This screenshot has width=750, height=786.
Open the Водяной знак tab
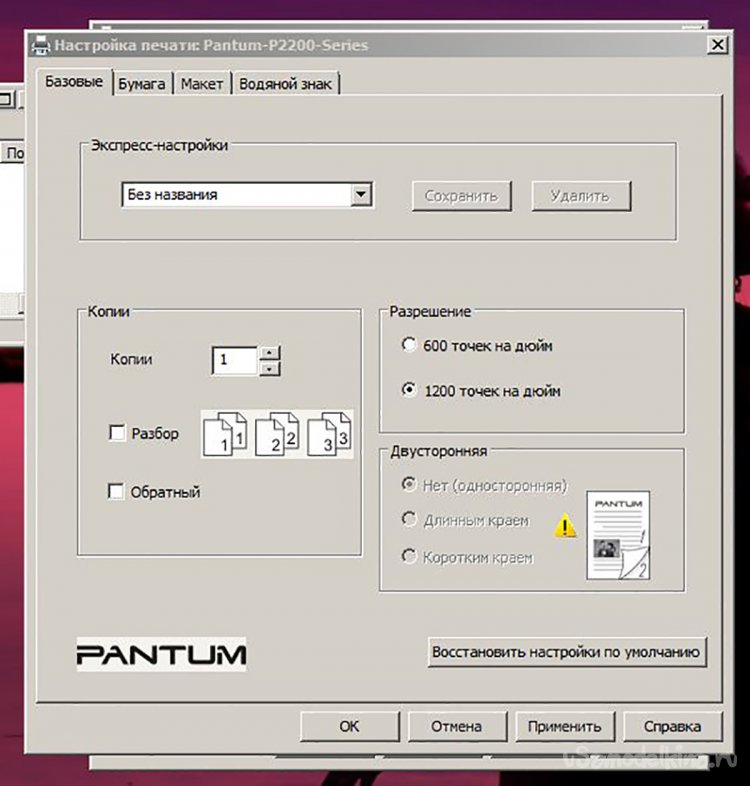[287, 85]
